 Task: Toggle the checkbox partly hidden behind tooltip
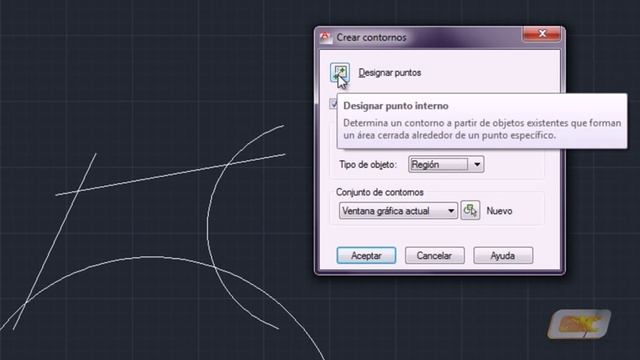[333, 104]
